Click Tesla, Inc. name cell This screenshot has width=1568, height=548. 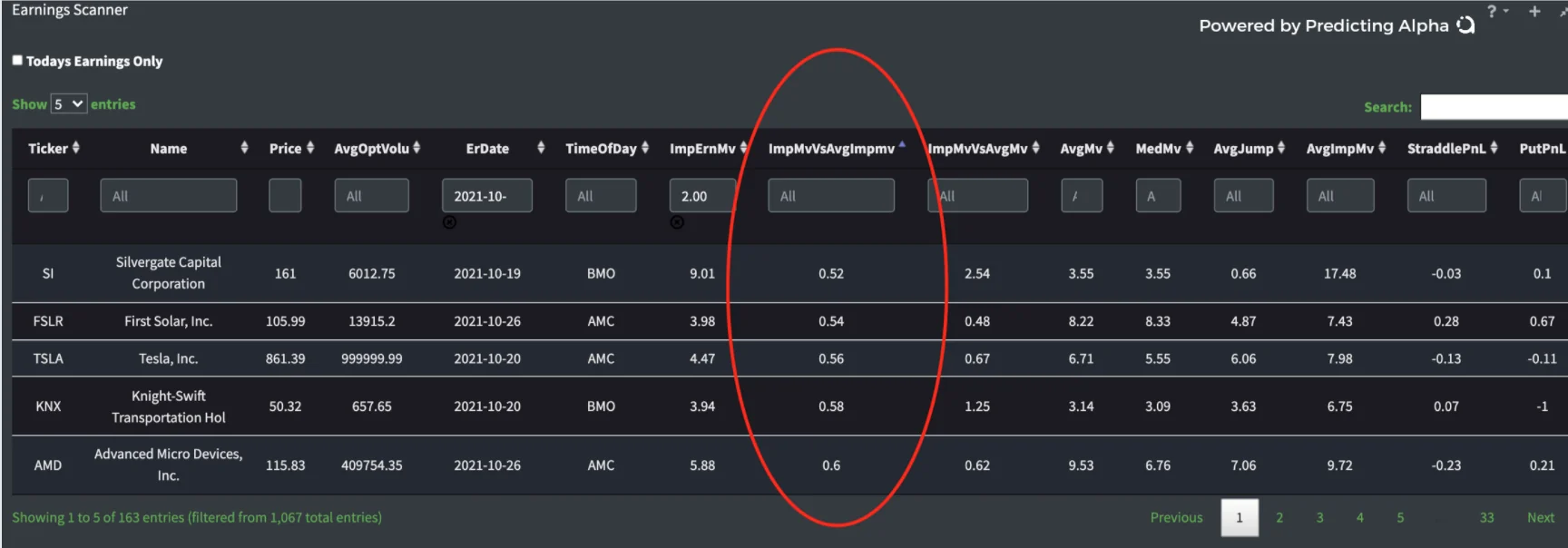tap(169, 358)
